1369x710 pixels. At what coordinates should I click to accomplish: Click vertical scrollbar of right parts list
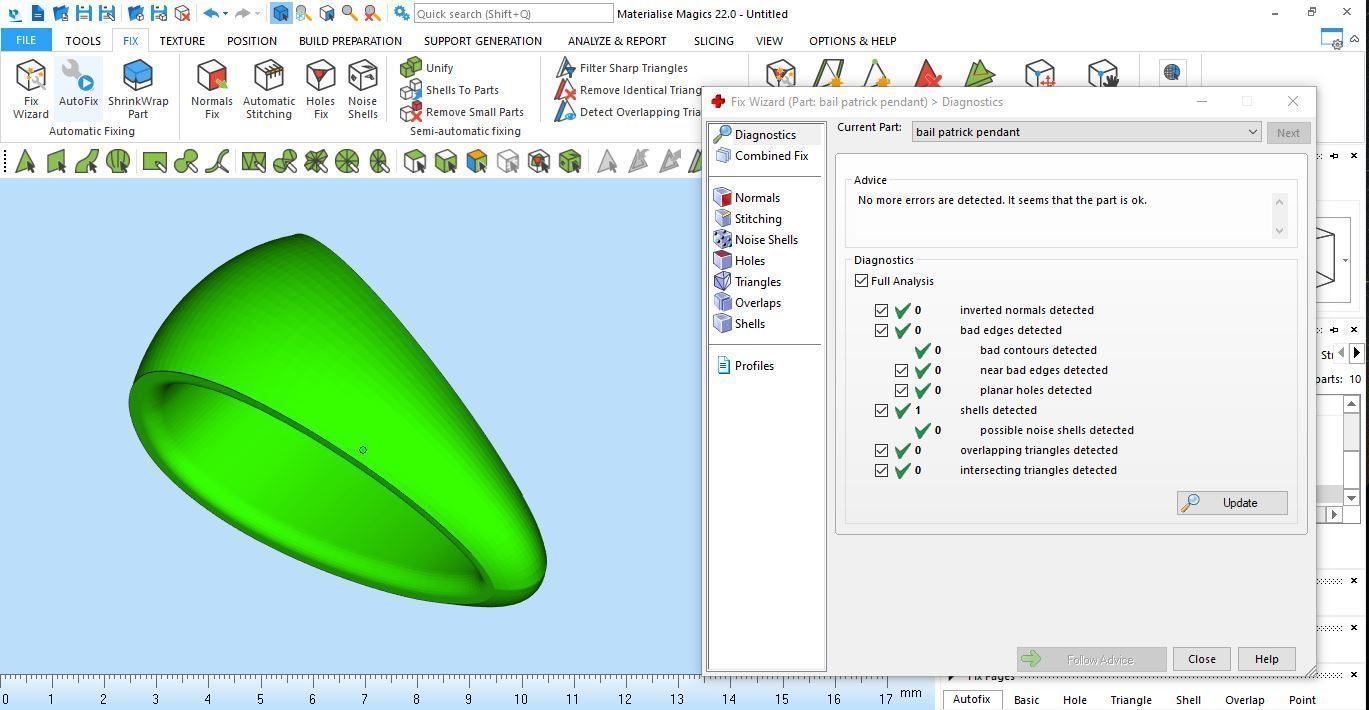1351,450
